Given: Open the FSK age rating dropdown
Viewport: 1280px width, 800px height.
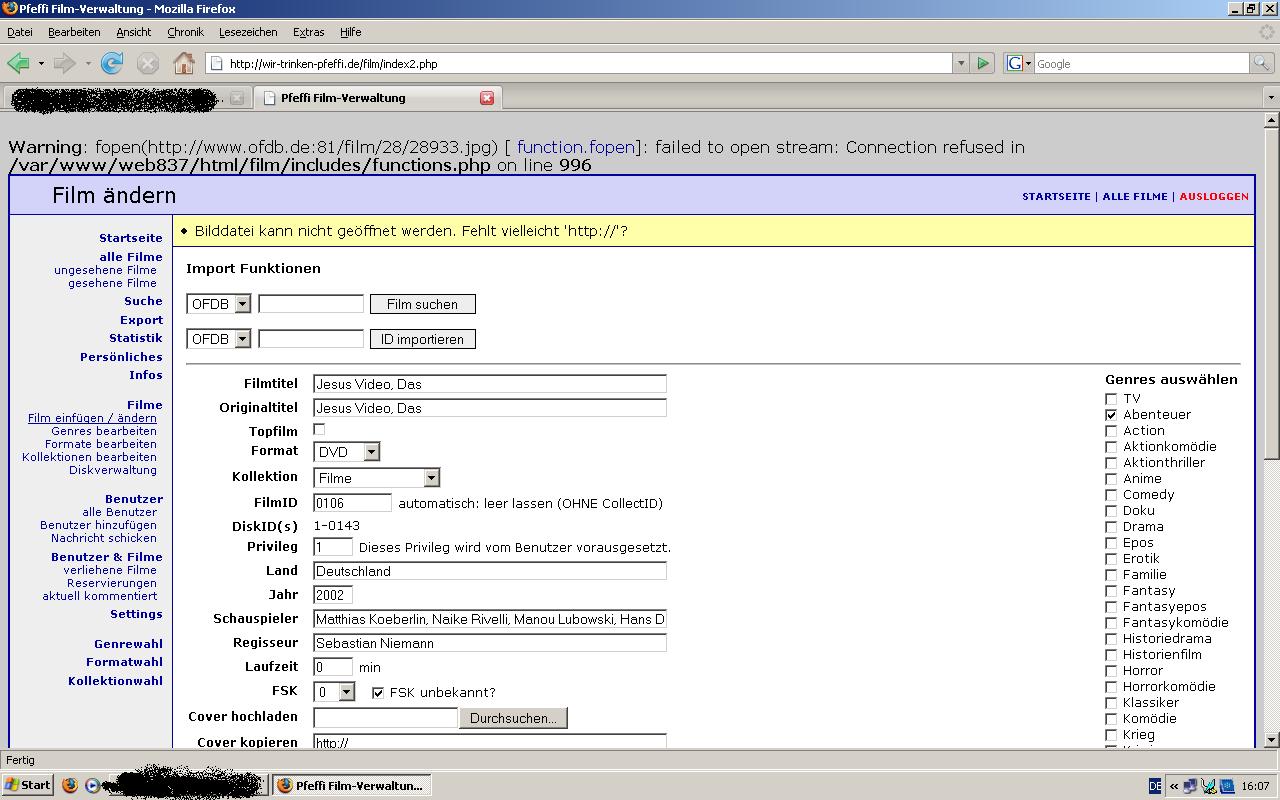Looking at the screenshot, I should pos(334,692).
